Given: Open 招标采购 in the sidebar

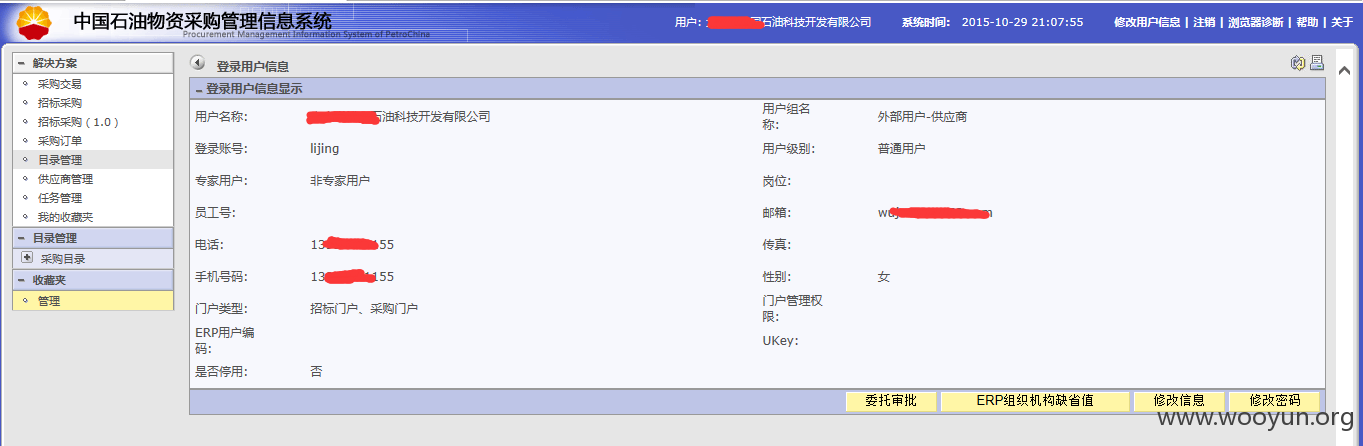Looking at the screenshot, I should pos(60,103).
